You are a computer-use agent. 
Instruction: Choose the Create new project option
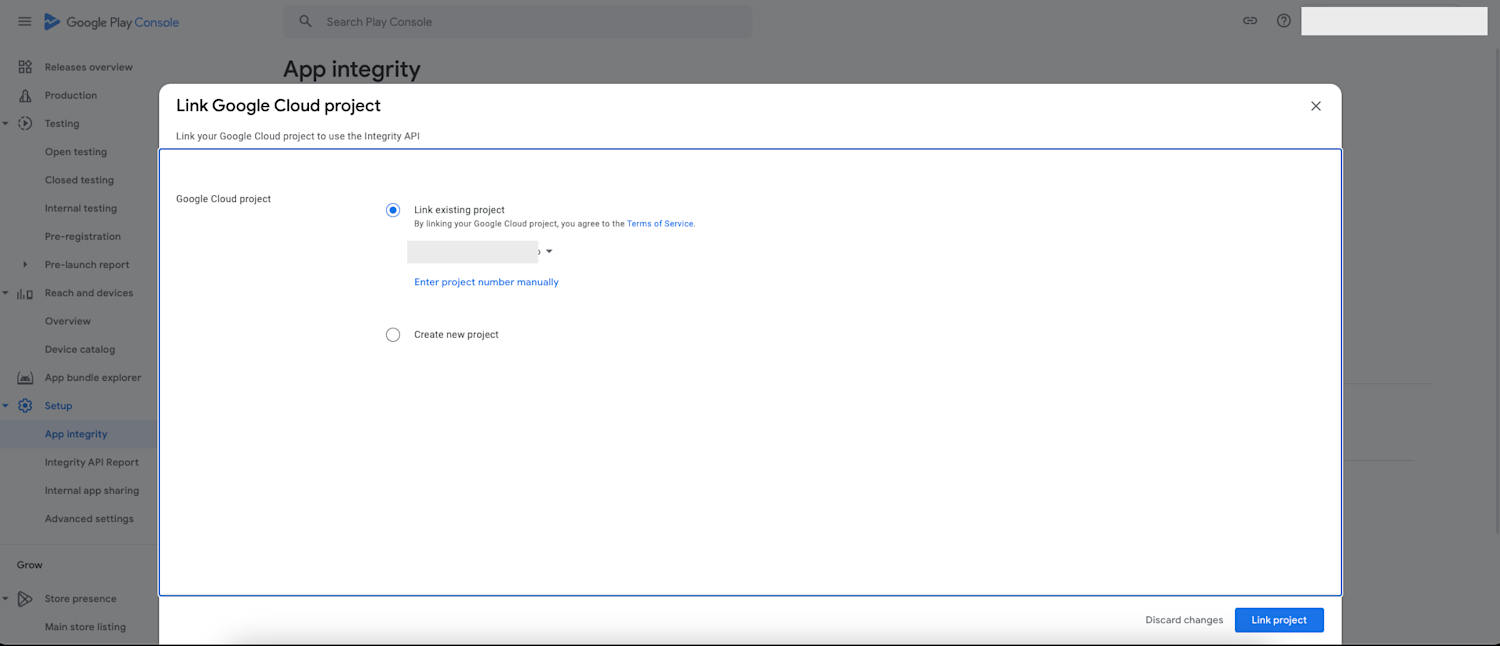coord(393,334)
